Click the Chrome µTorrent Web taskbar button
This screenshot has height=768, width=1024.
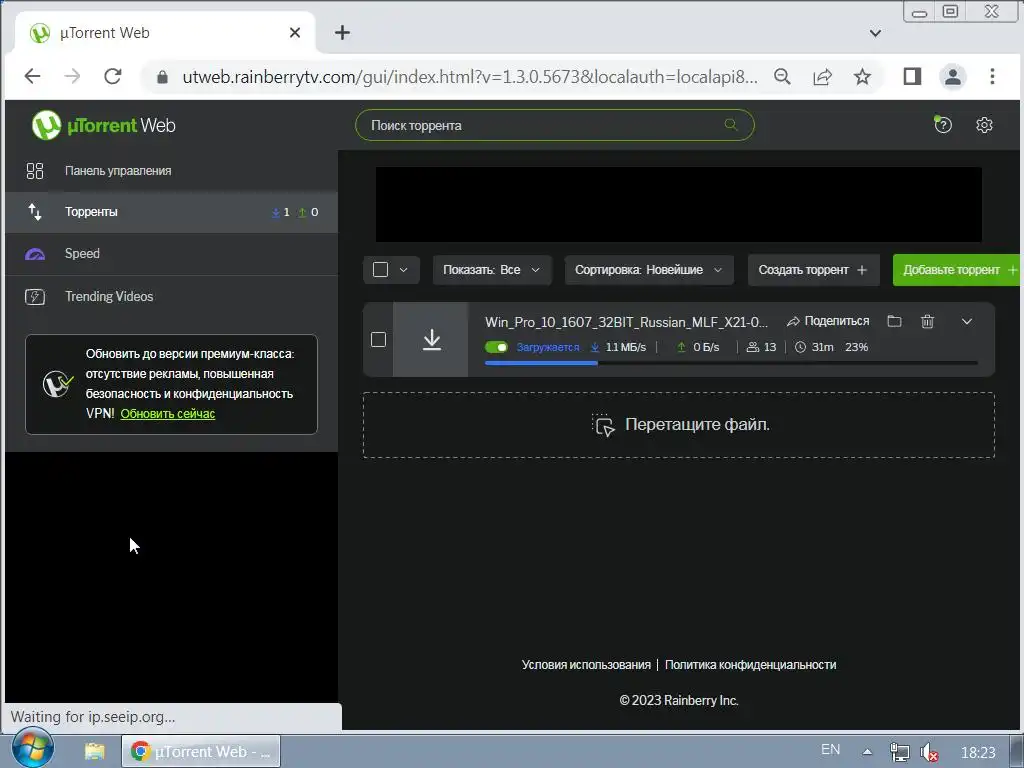[201, 752]
